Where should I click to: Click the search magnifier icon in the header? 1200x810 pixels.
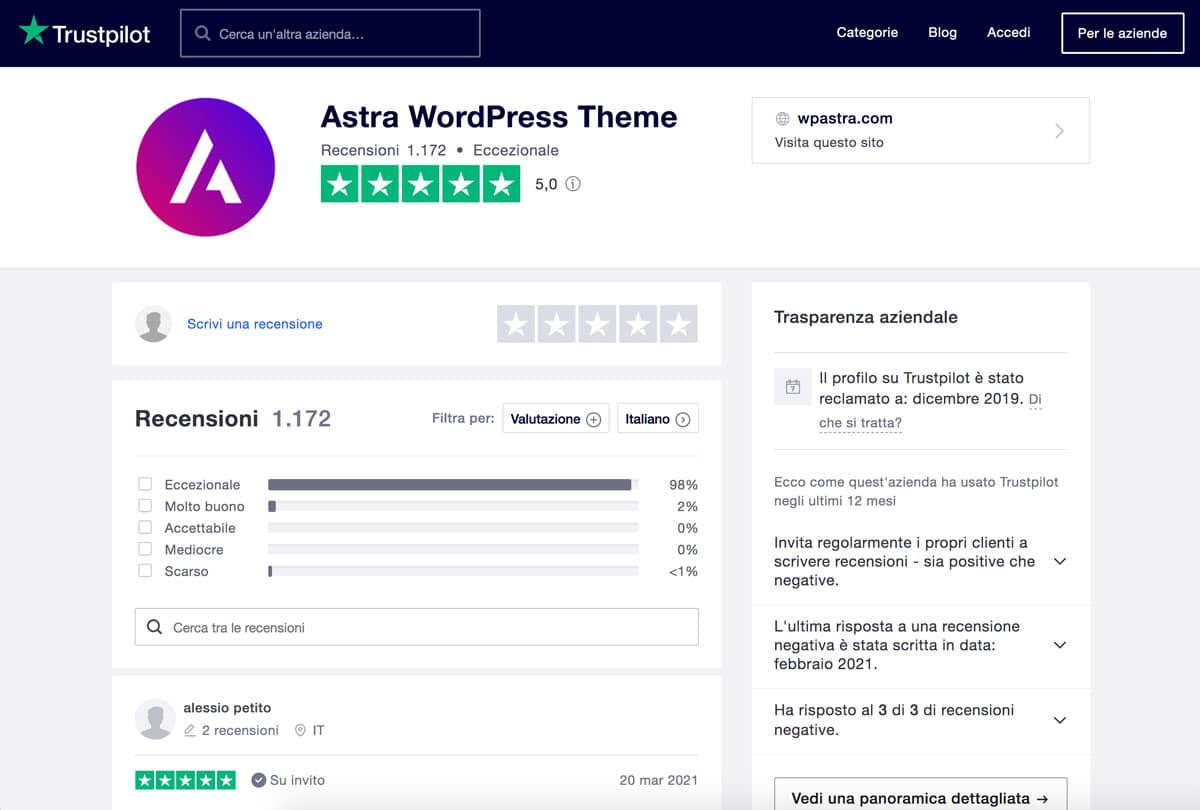pos(203,34)
